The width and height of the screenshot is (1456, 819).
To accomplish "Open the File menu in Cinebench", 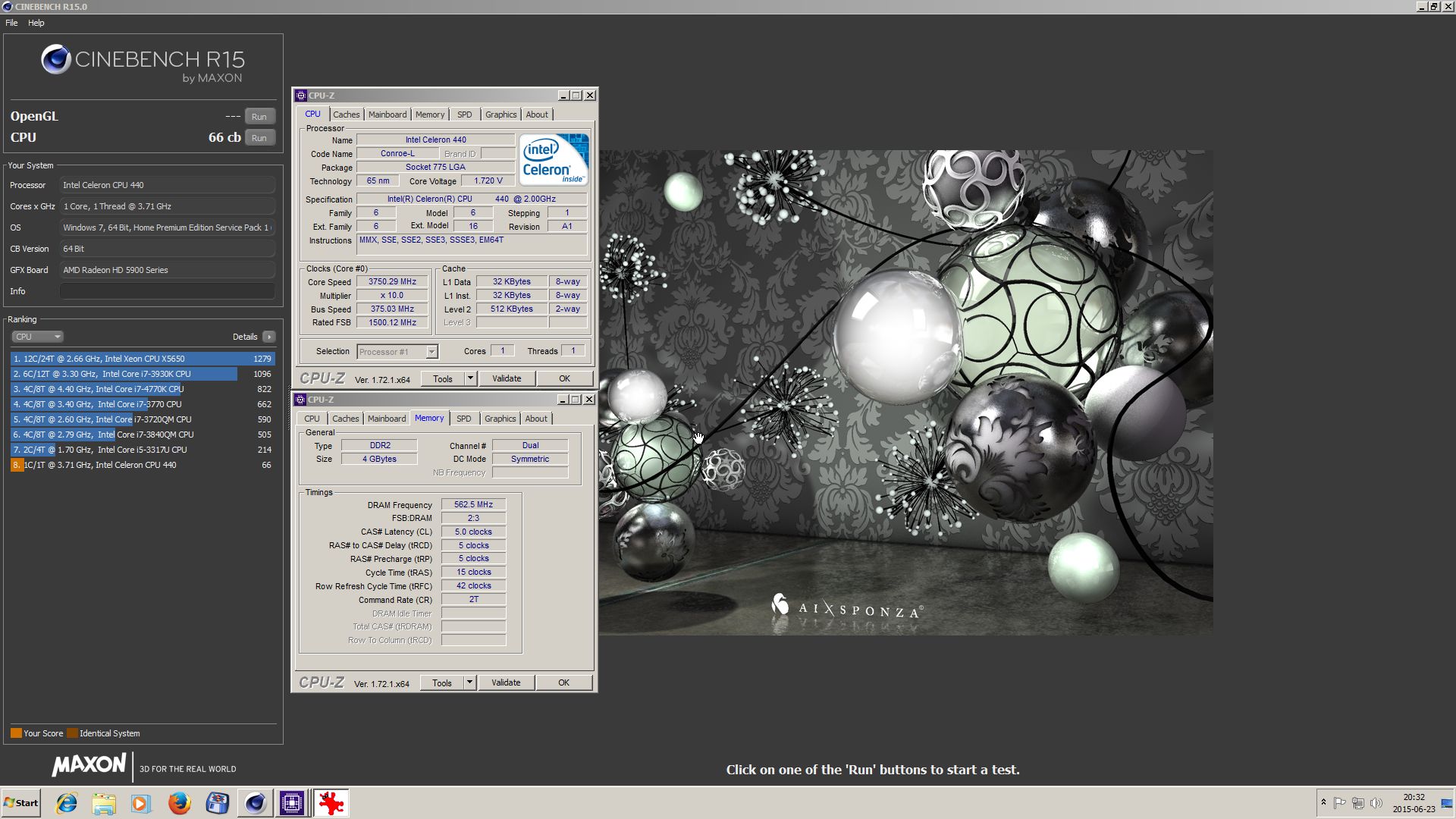I will pos(11,23).
